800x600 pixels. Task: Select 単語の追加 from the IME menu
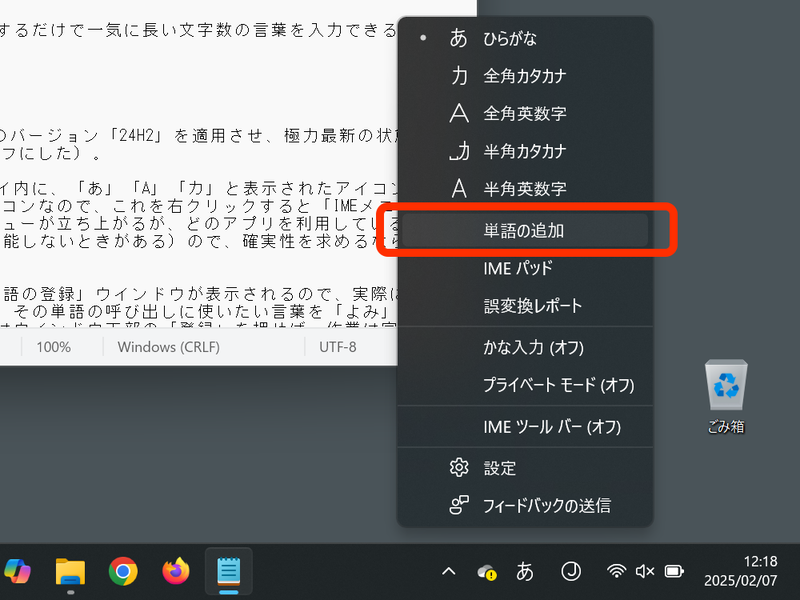click(525, 229)
